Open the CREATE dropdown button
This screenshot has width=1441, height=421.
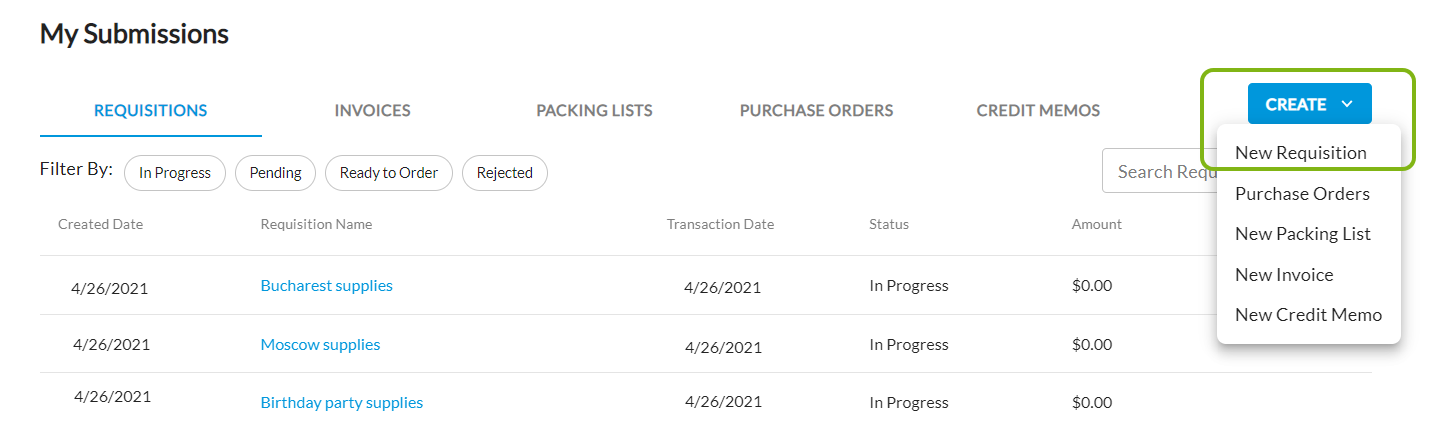tap(1309, 104)
